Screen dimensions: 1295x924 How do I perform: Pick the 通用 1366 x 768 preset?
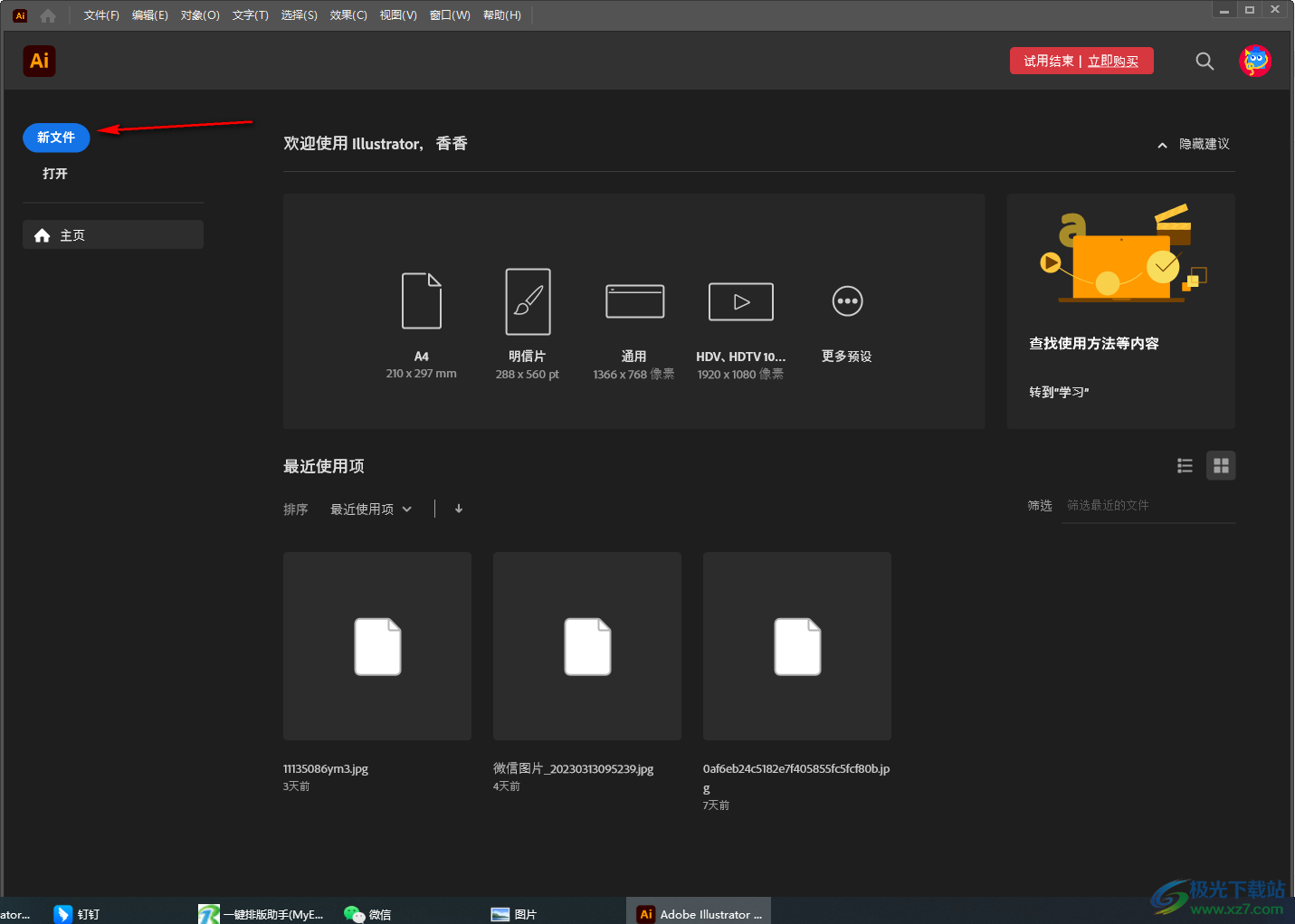coord(634,301)
